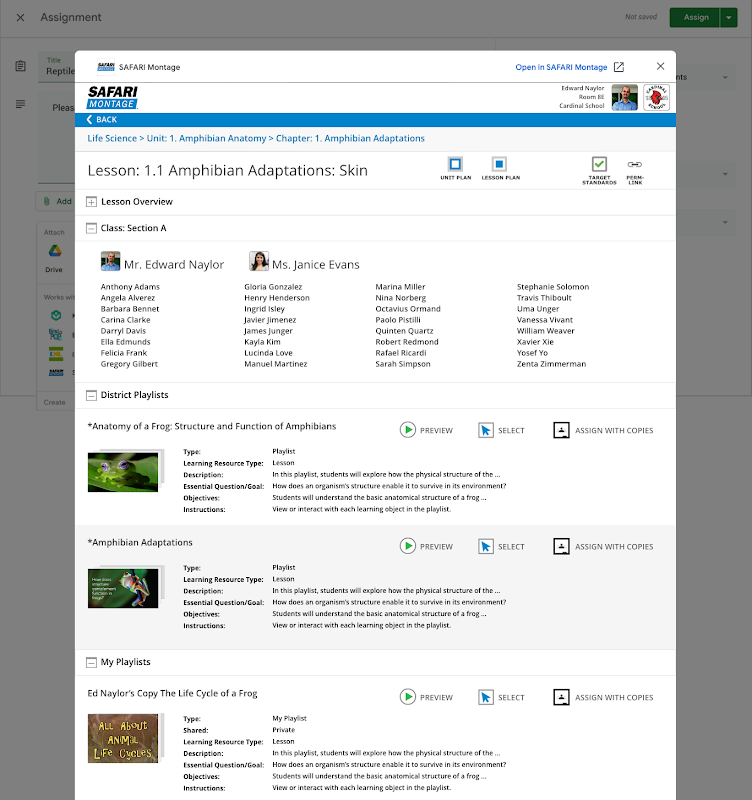Image resolution: width=752 pixels, height=800 pixels.
Task: Click the Add attachment button
Action: tap(57, 202)
